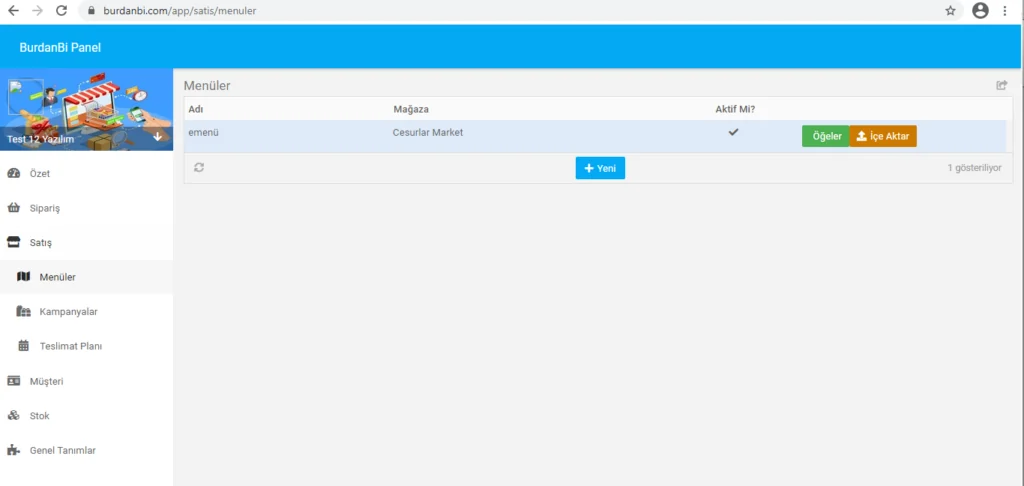This screenshot has height=486, width=1024.
Task: Click the Müşteri card icon
Action: 13,381
